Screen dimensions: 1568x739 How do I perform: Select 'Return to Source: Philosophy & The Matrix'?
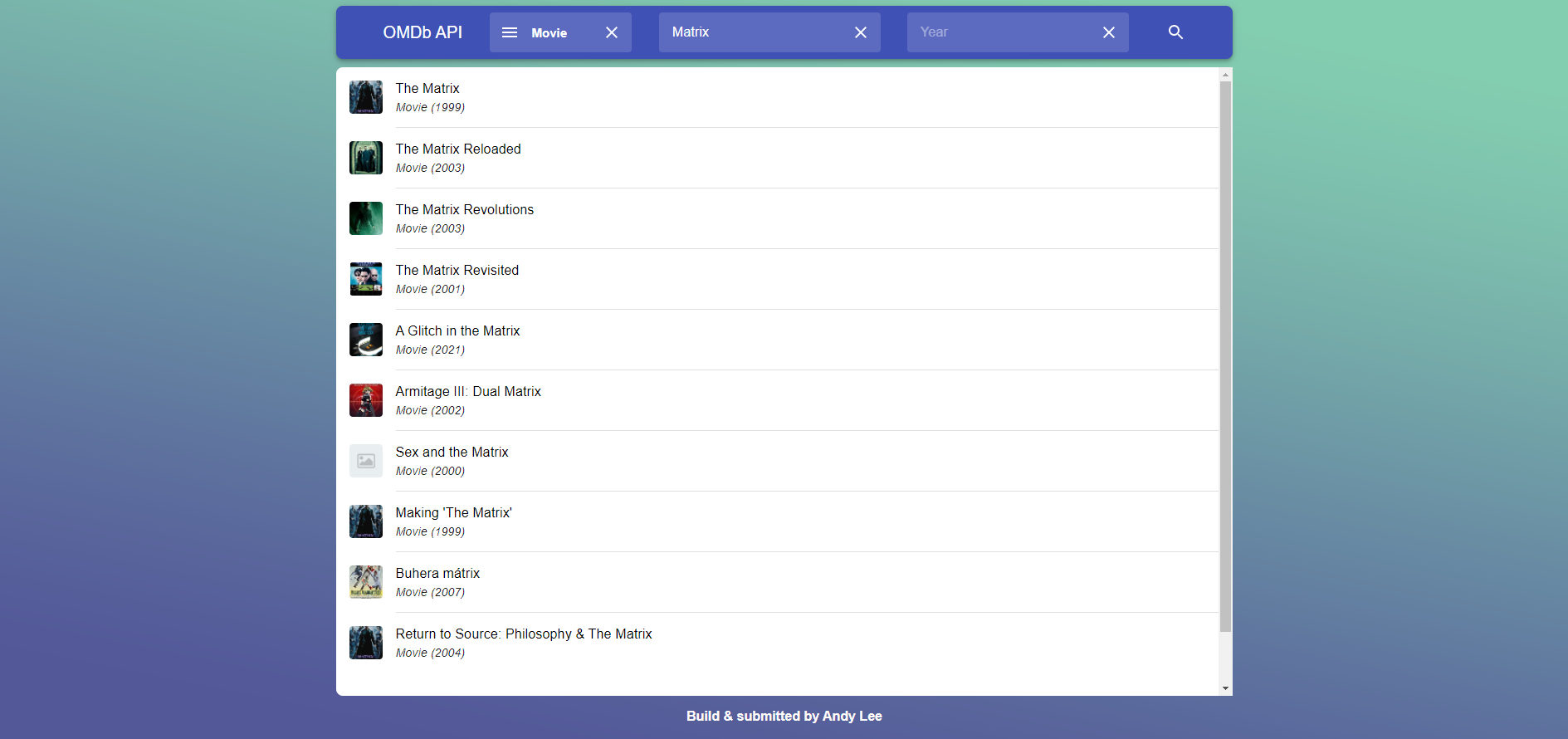pos(524,634)
